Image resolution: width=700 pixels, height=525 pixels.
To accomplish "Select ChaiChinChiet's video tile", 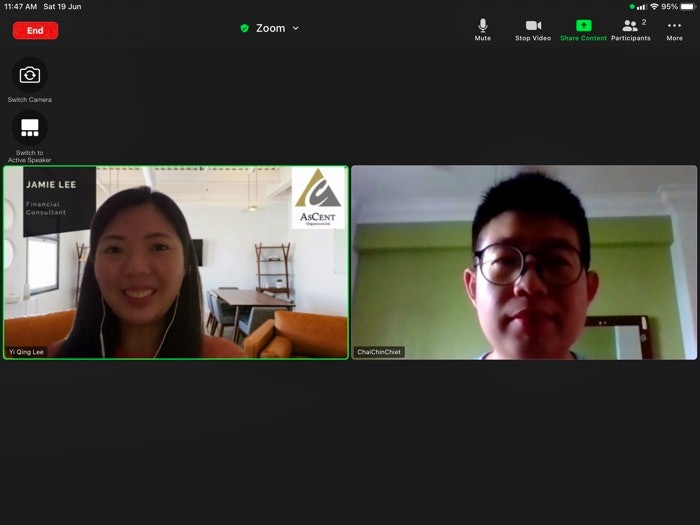I will [524, 262].
